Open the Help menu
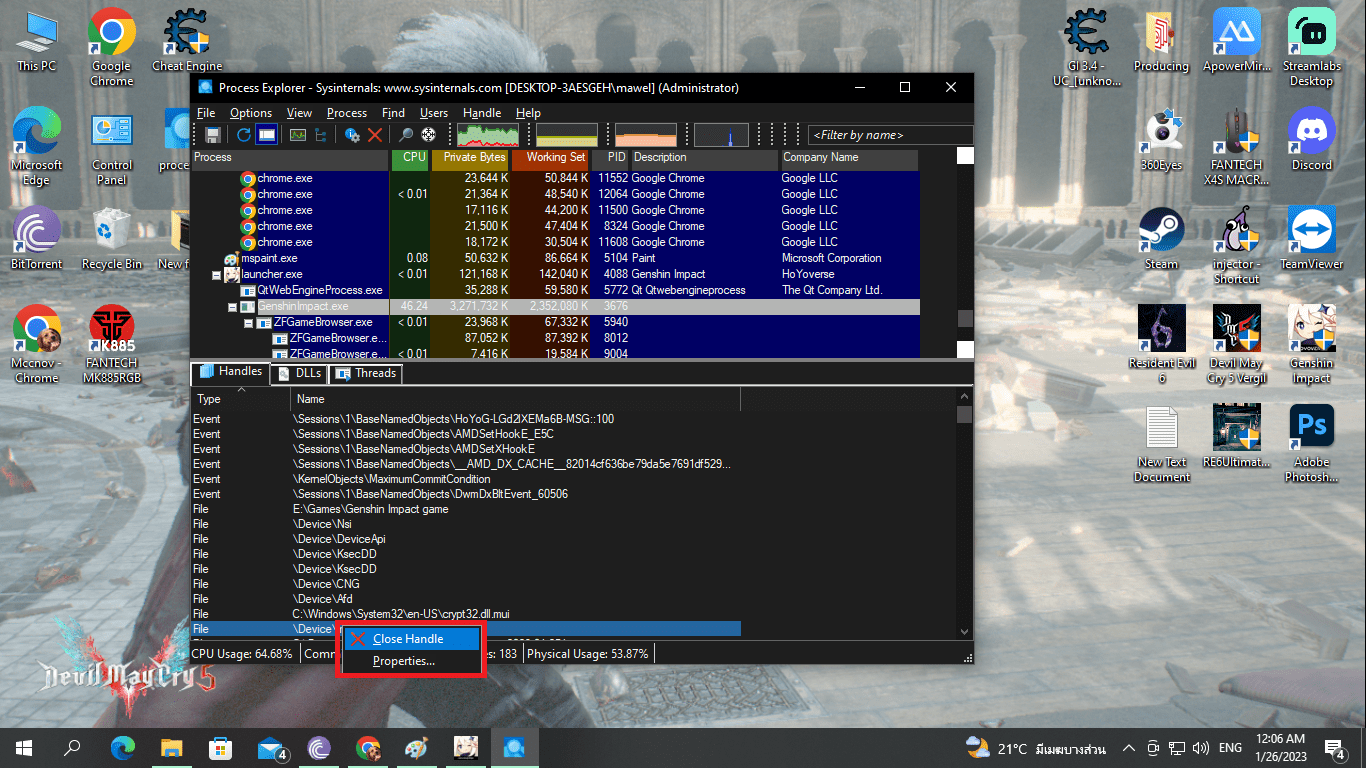The width and height of the screenshot is (1366, 768). tap(528, 113)
